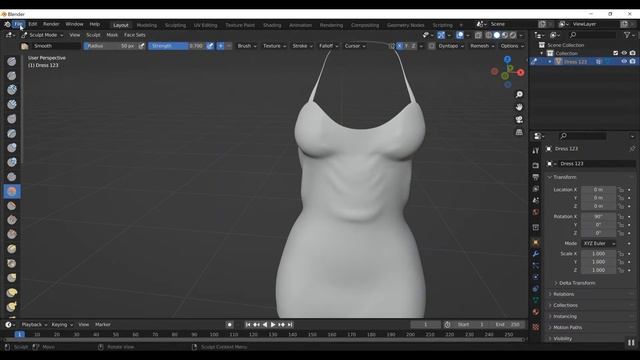Open the Scene properties tab

click(536, 200)
